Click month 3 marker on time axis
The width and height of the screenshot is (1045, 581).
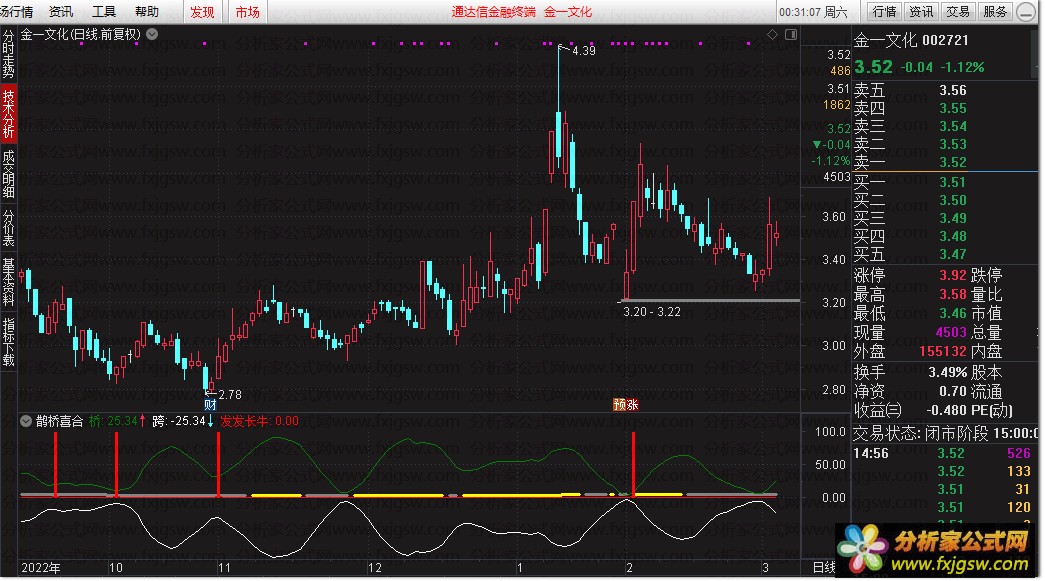tap(765, 568)
